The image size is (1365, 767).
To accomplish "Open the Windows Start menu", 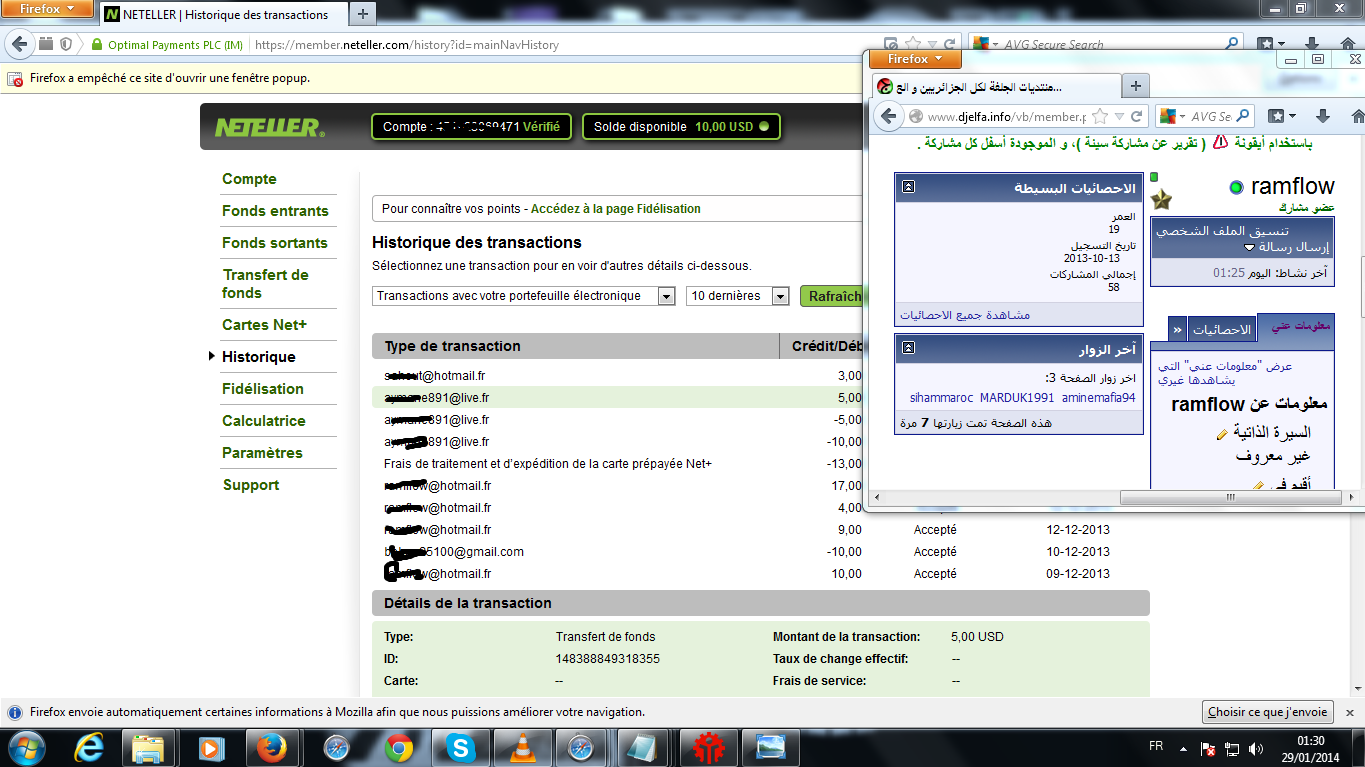I will pyautogui.click(x=27, y=747).
